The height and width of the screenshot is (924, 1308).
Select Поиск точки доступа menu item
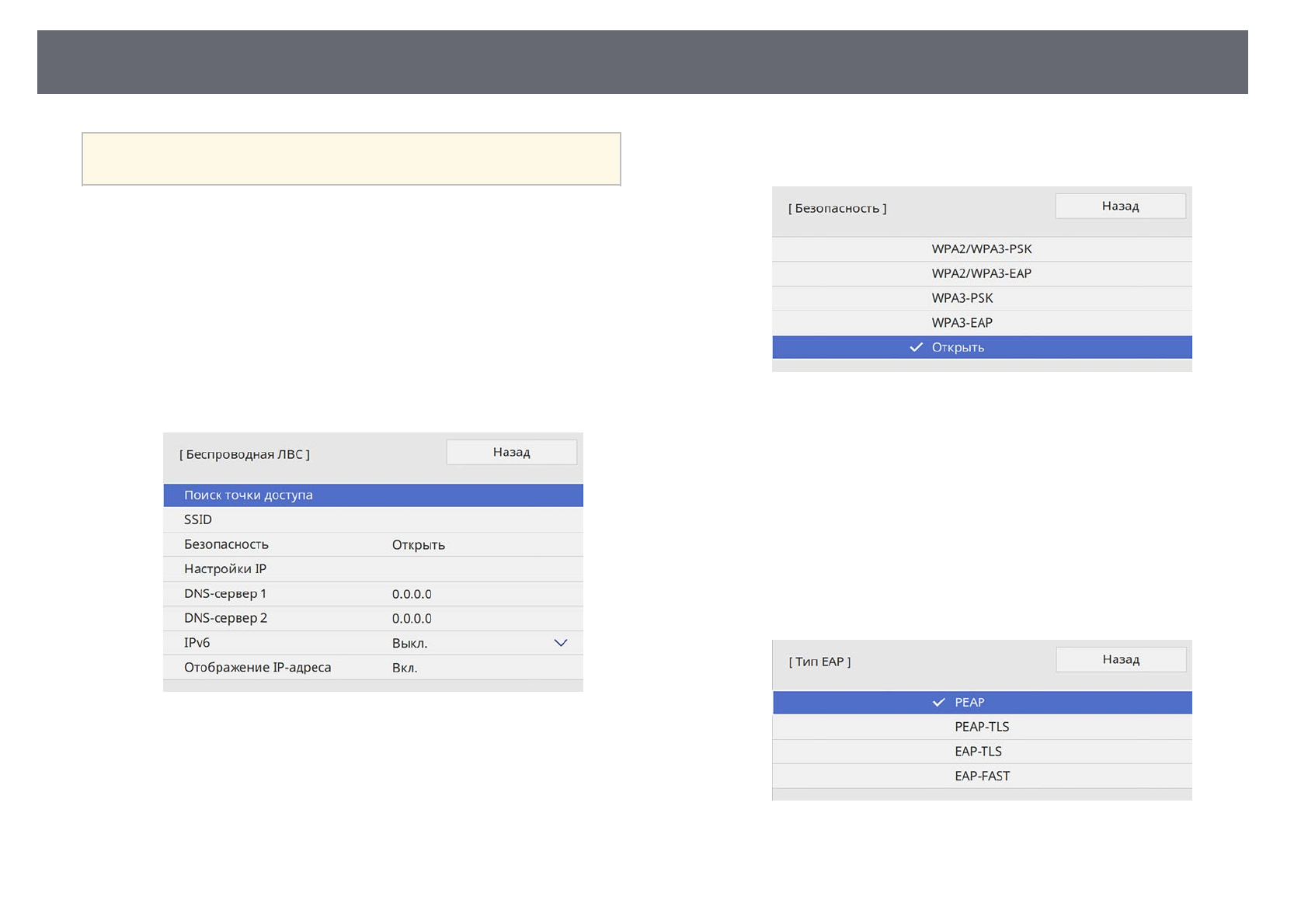point(373,495)
